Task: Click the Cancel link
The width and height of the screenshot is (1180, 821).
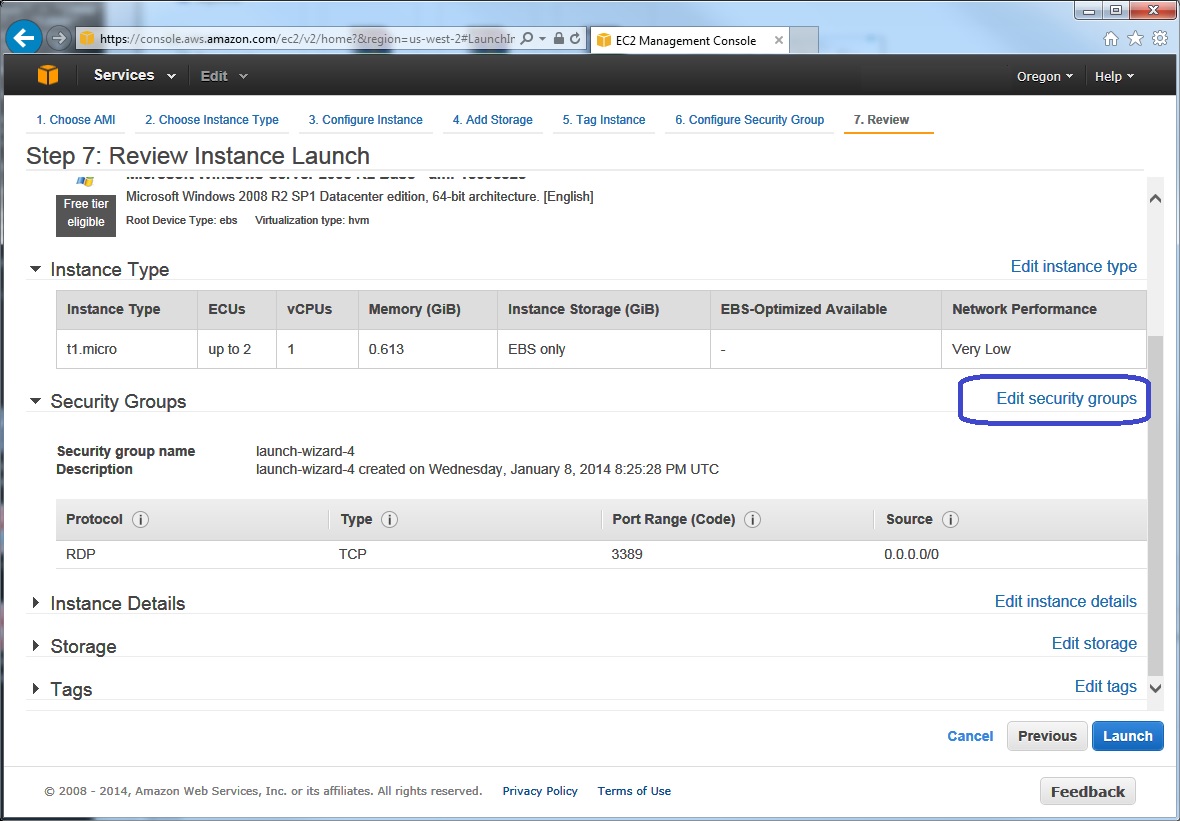Action: coord(970,736)
